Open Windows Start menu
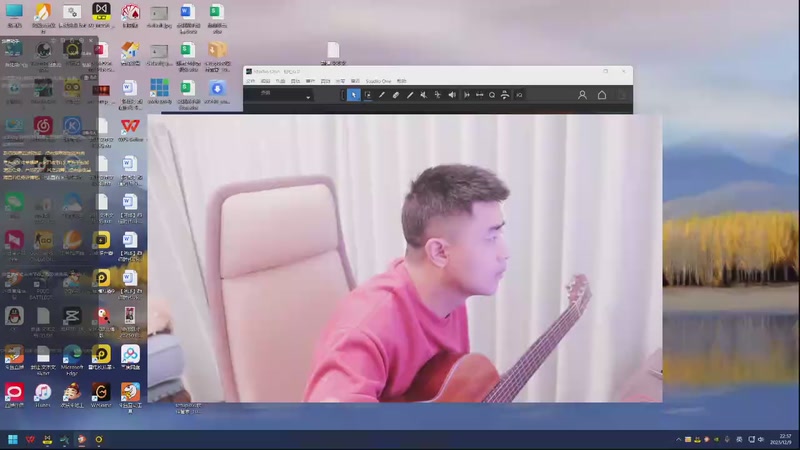800x450 pixels. point(13,439)
